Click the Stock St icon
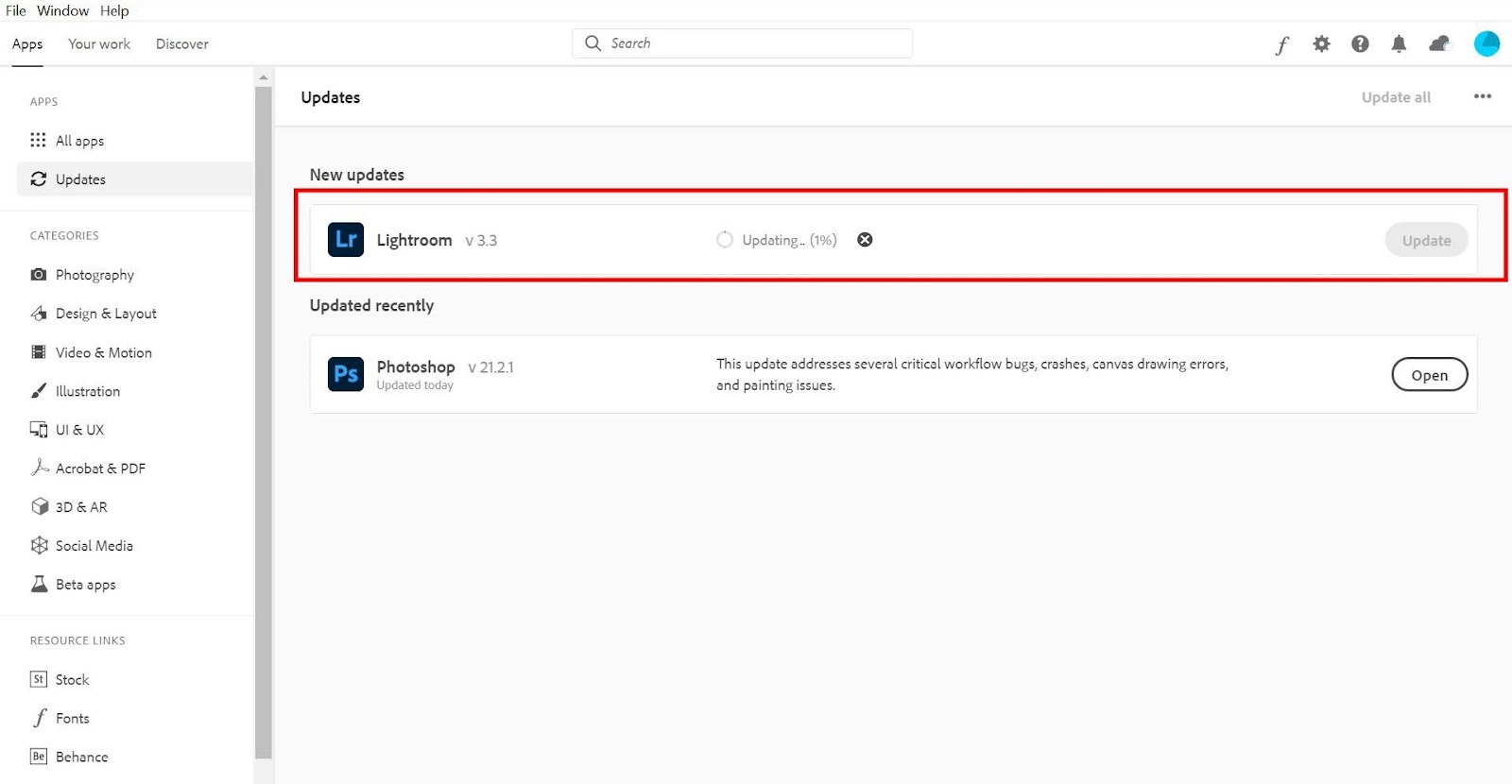This screenshot has width=1512, height=784. pos(39,679)
